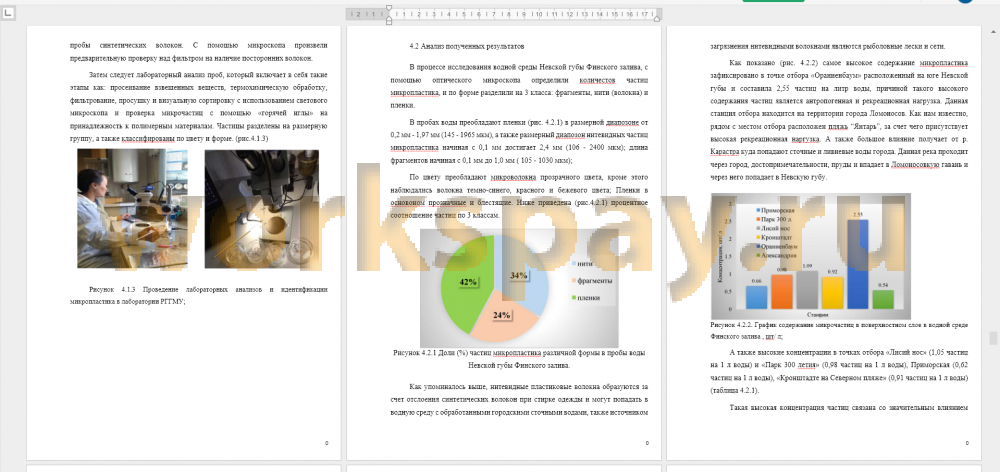Viewport: 1000px width, 472px height.
Task: Click the green Александрия bar
Action: pos(882,299)
